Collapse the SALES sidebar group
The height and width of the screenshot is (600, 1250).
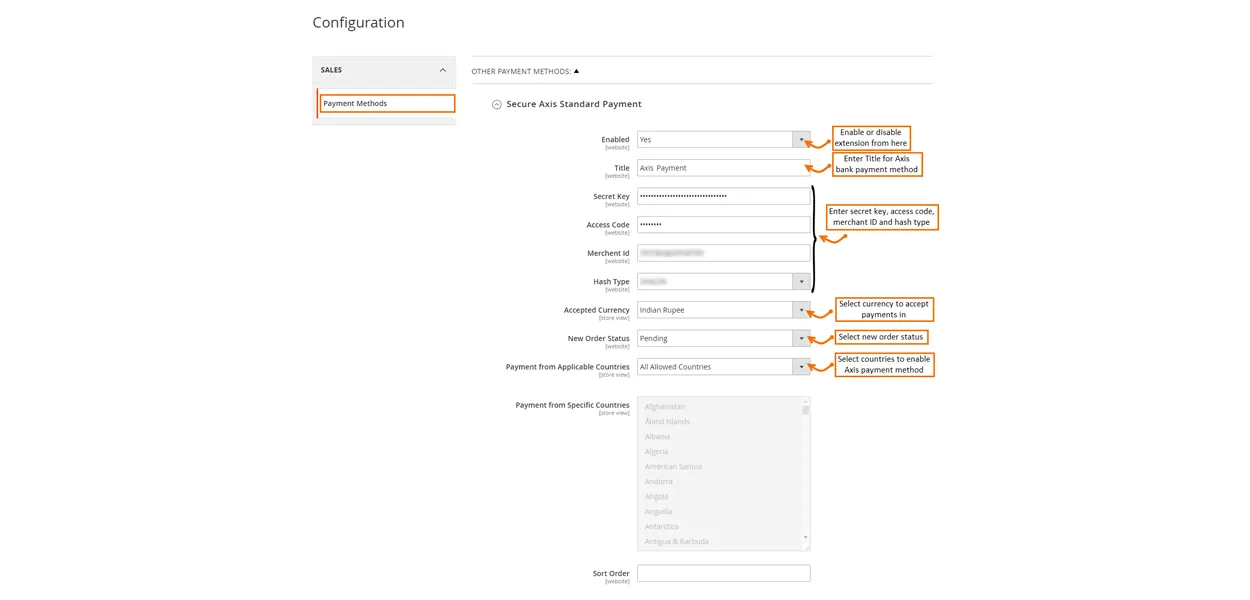pos(442,70)
